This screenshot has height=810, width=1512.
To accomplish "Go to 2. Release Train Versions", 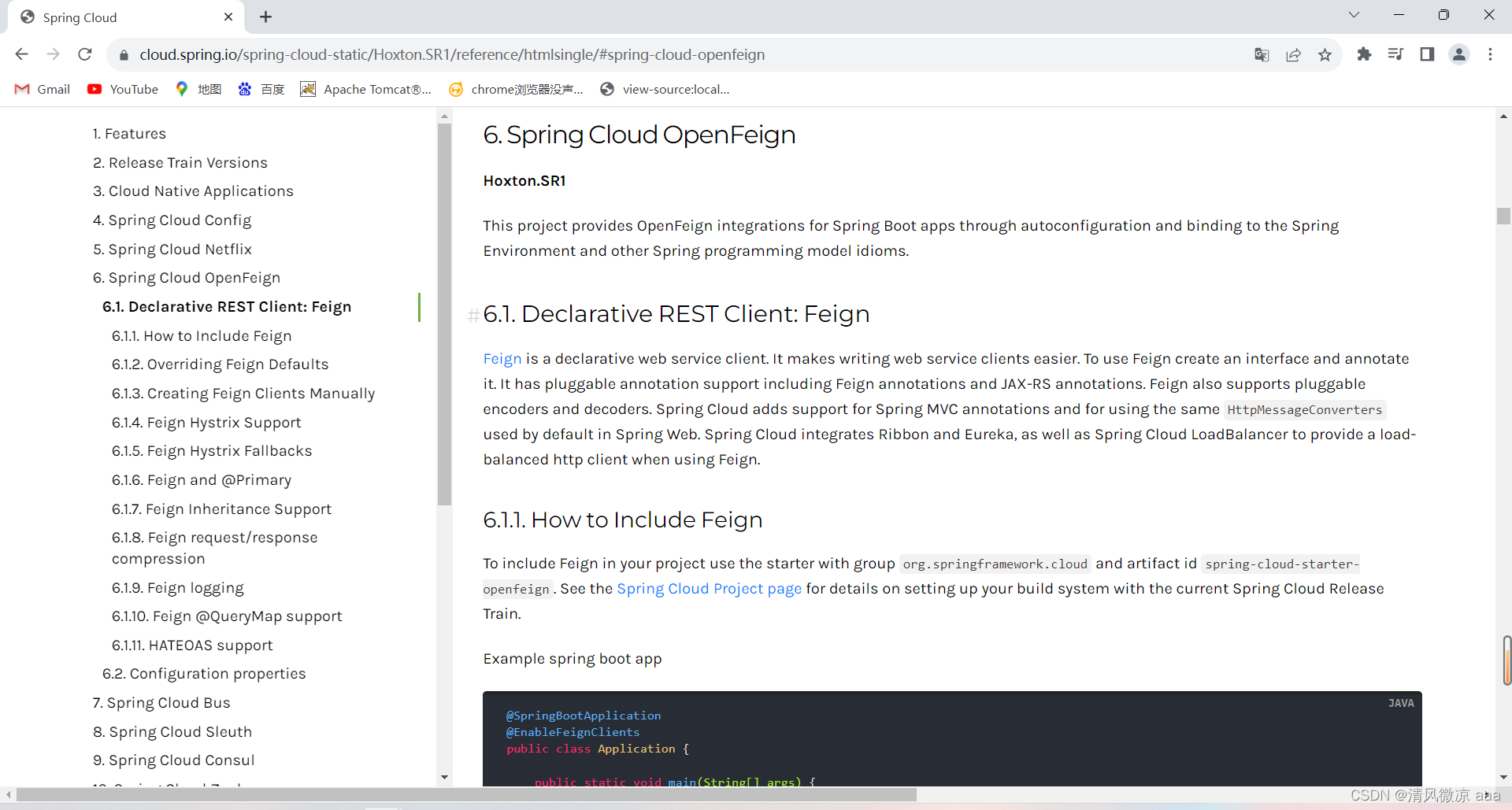I will click(x=180, y=163).
